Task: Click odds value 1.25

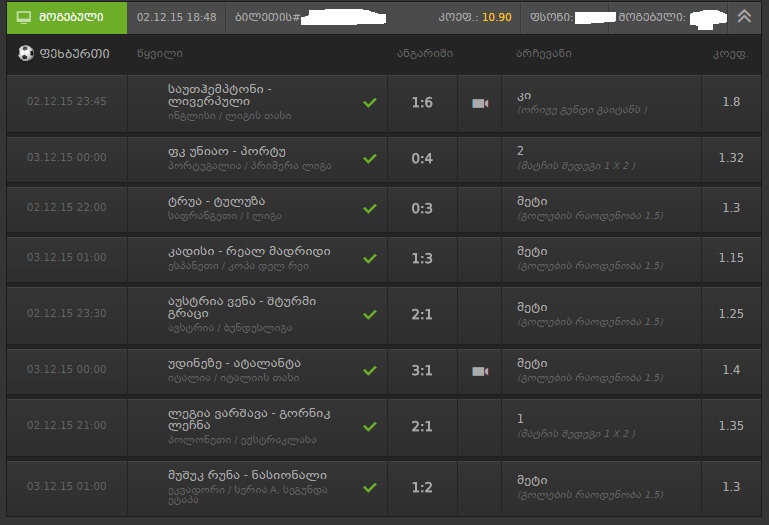Action: (731, 314)
